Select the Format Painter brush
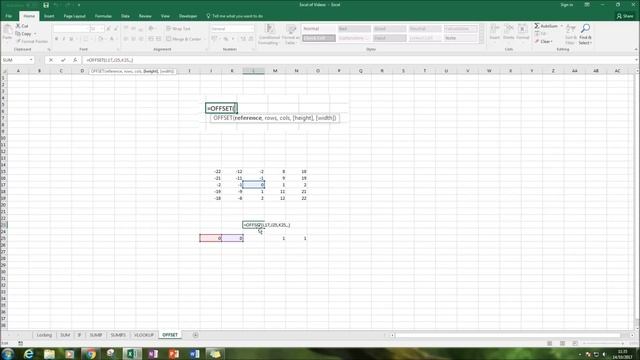 click(18, 41)
